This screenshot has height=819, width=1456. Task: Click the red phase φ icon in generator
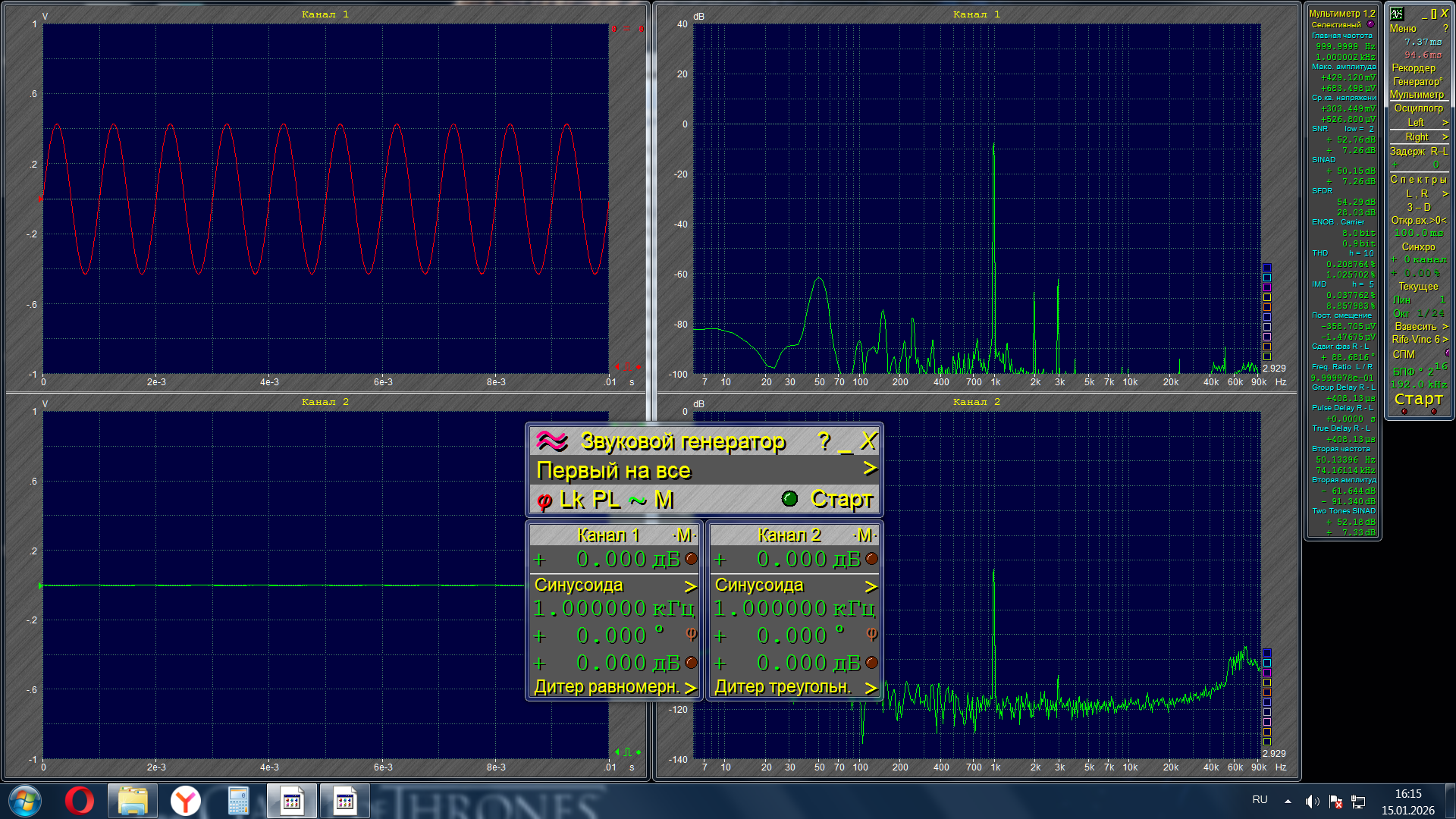click(x=544, y=500)
